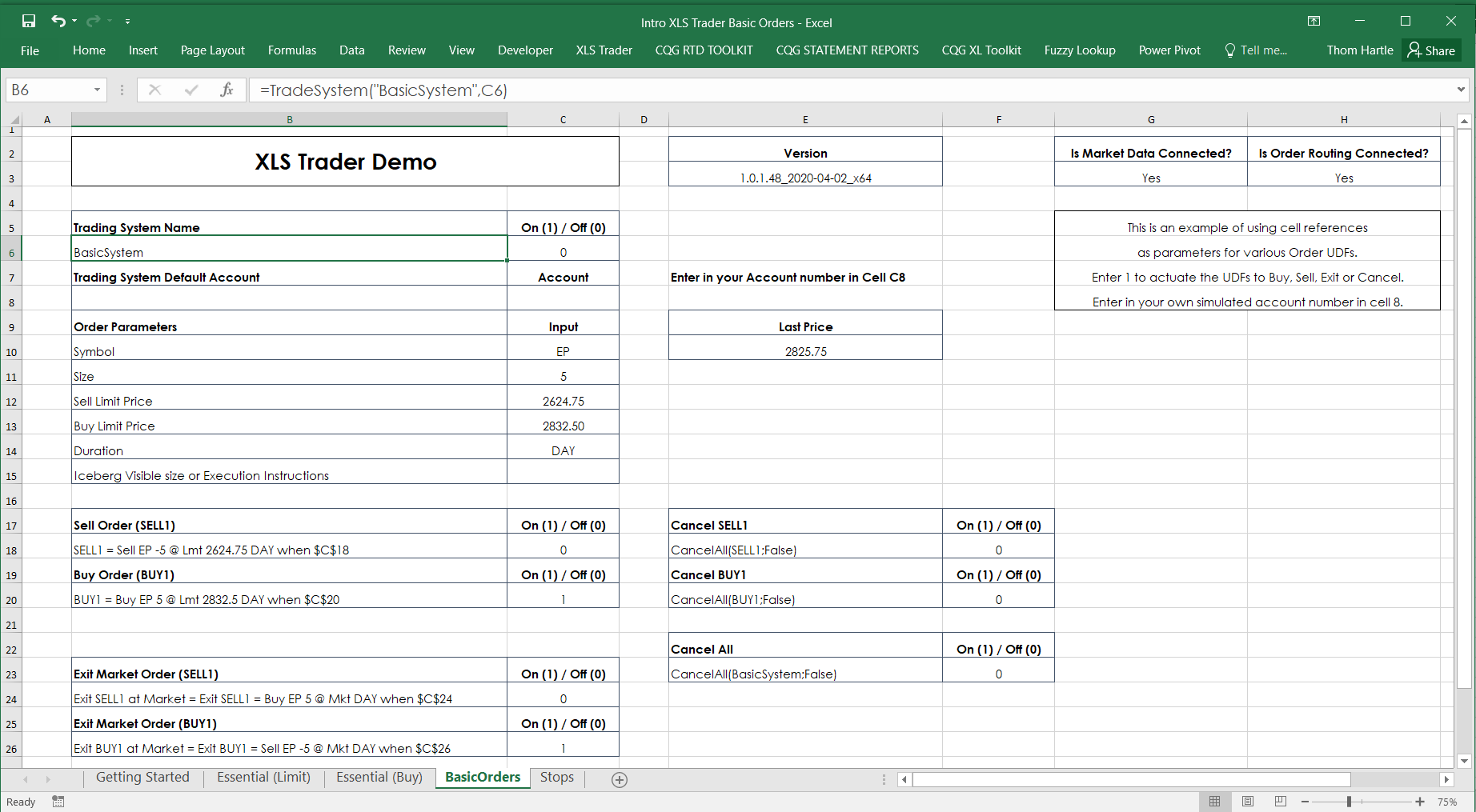Open Customize Quick Access Toolbar dropdown
Image resolution: width=1476 pixels, height=812 pixels.
click(x=127, y=22)
